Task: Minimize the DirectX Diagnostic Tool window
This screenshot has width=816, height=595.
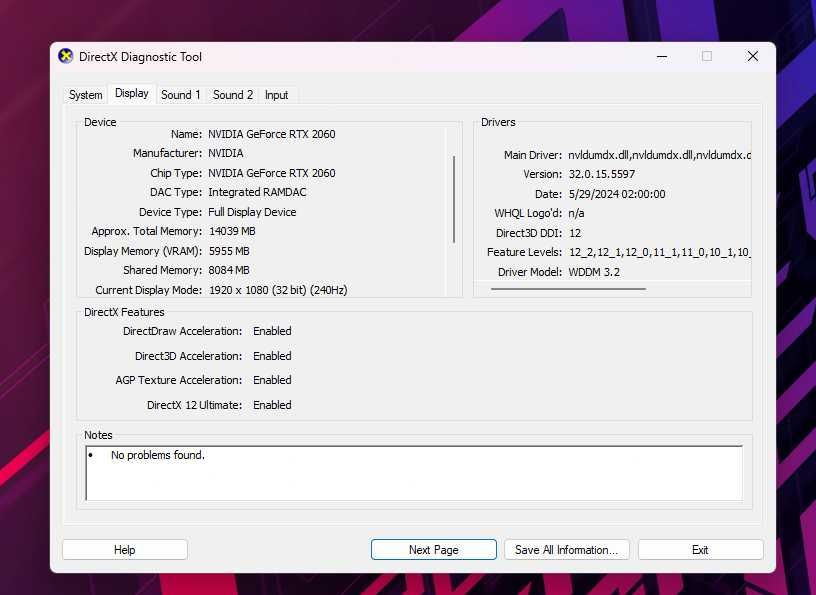Action: pyautogui.click(x=662, y=56)
